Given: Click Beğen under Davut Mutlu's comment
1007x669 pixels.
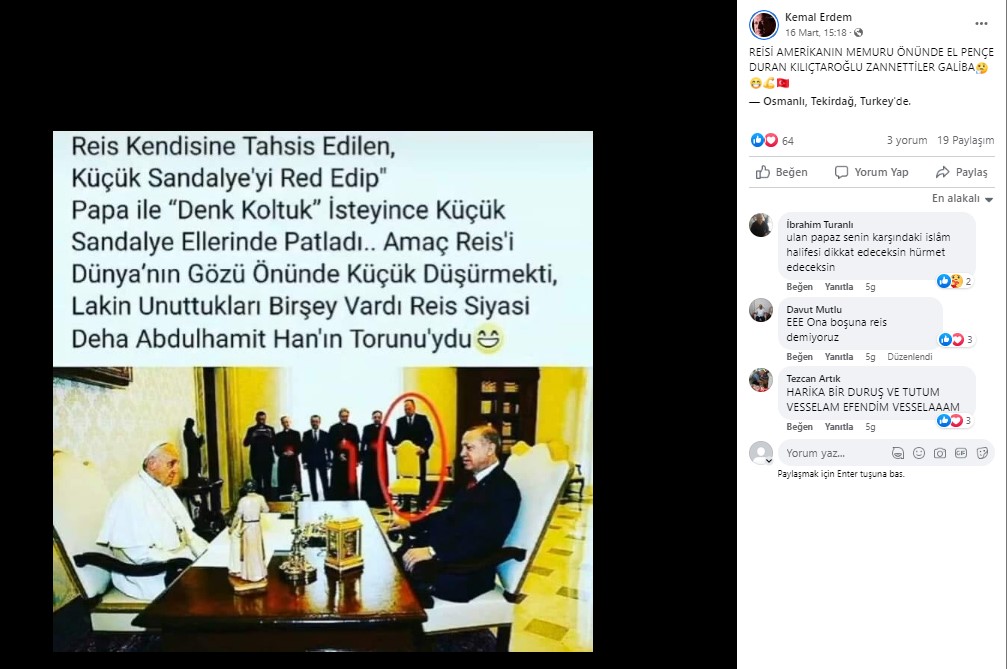Looking at the screenshot, I should pos(800,357).
